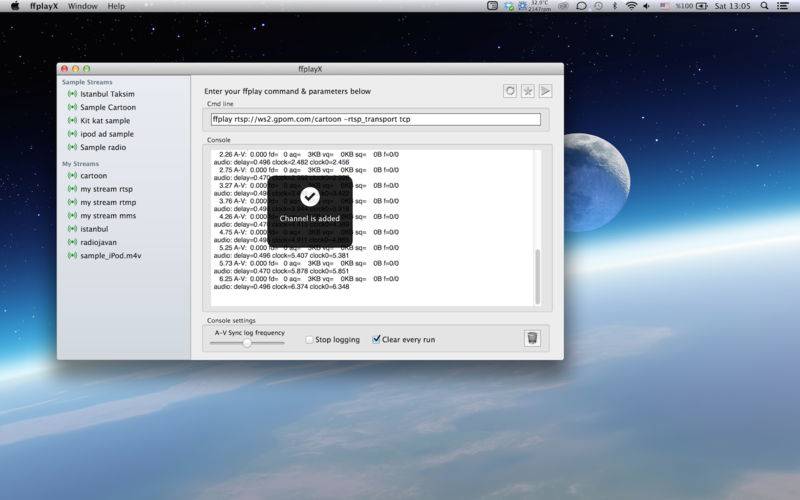Click the stream icon beside cartoon
800x500 pixels.
tap(72, 176)
